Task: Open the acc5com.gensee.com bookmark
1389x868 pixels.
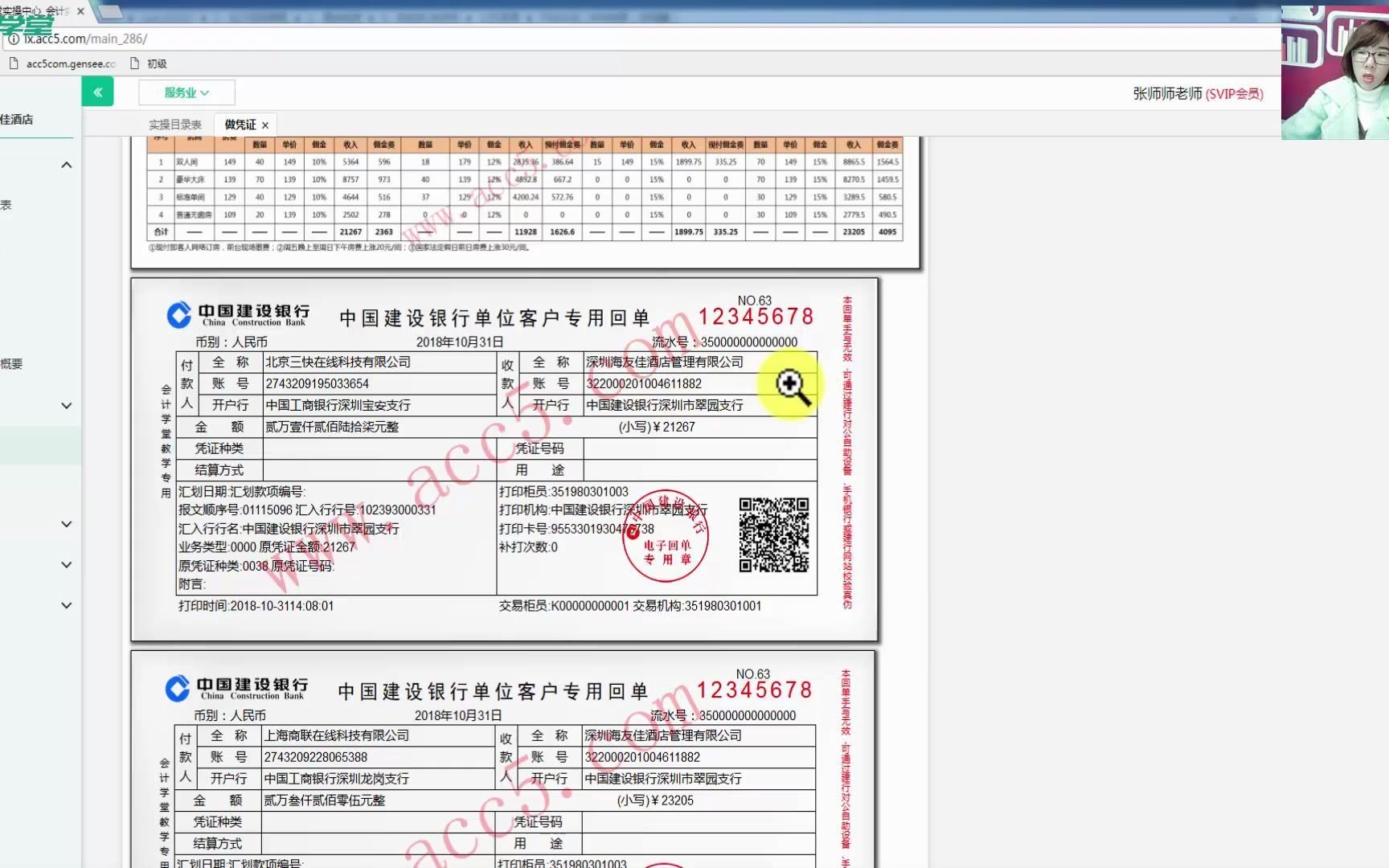Action: tap(63, 63)
